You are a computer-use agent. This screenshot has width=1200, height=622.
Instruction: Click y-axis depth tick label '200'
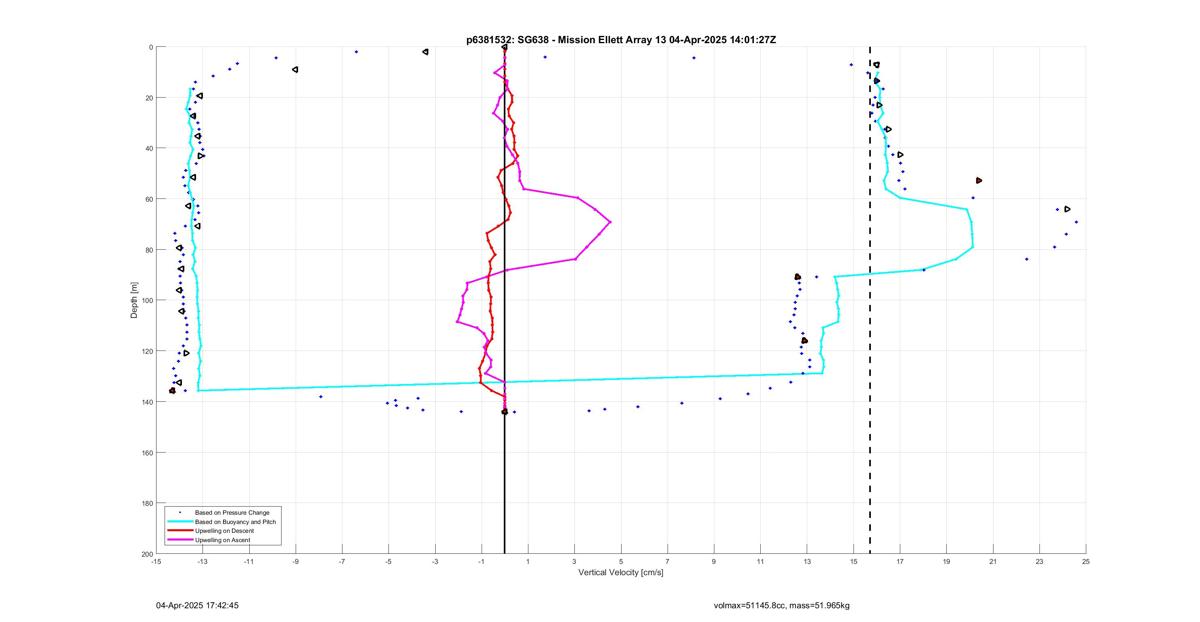pyautogui.click(x=146, y=553)
